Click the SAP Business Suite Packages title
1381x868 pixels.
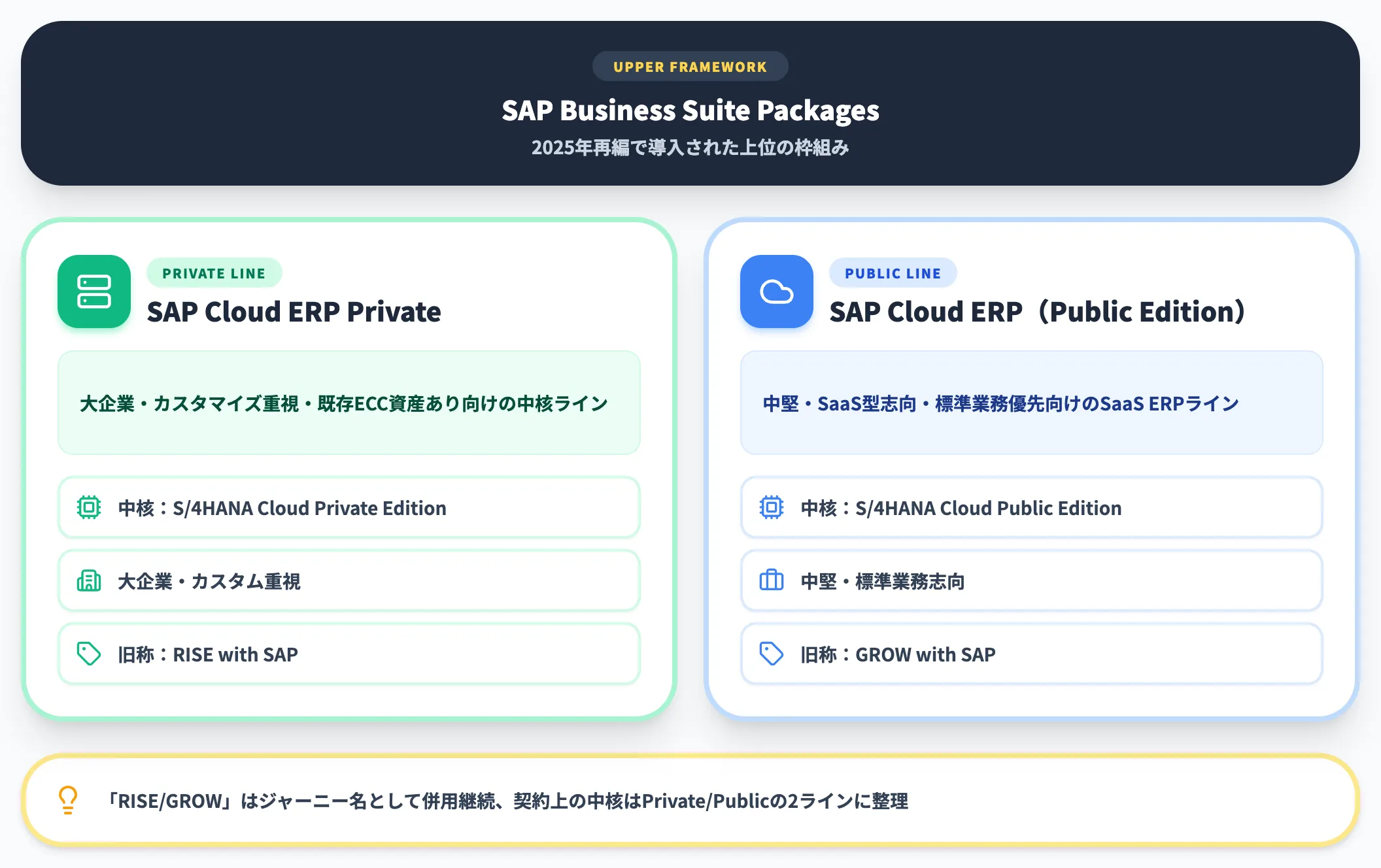click(690, 110)
